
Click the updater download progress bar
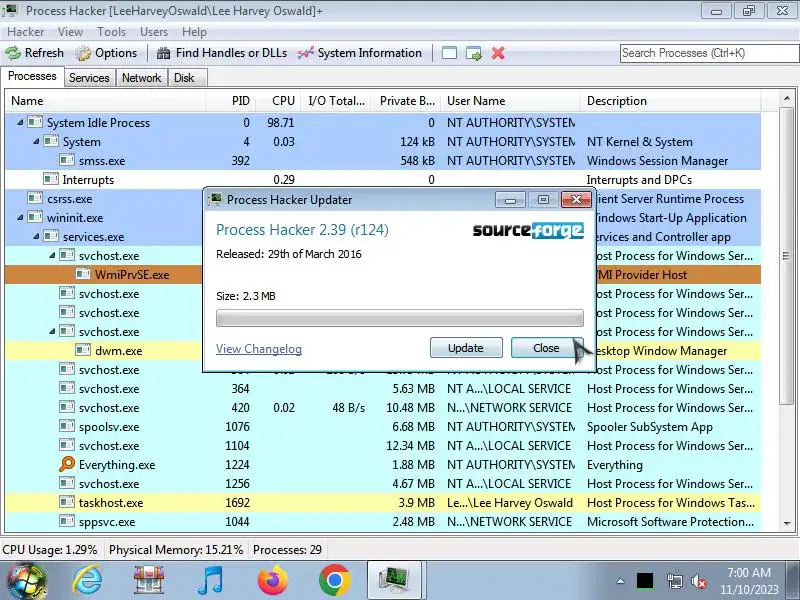399,318
